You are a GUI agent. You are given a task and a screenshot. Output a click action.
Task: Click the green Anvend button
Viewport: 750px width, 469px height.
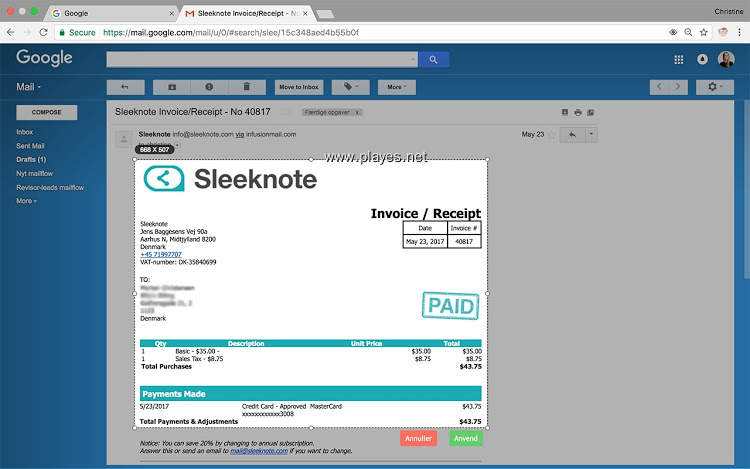(x=466, y=438)
